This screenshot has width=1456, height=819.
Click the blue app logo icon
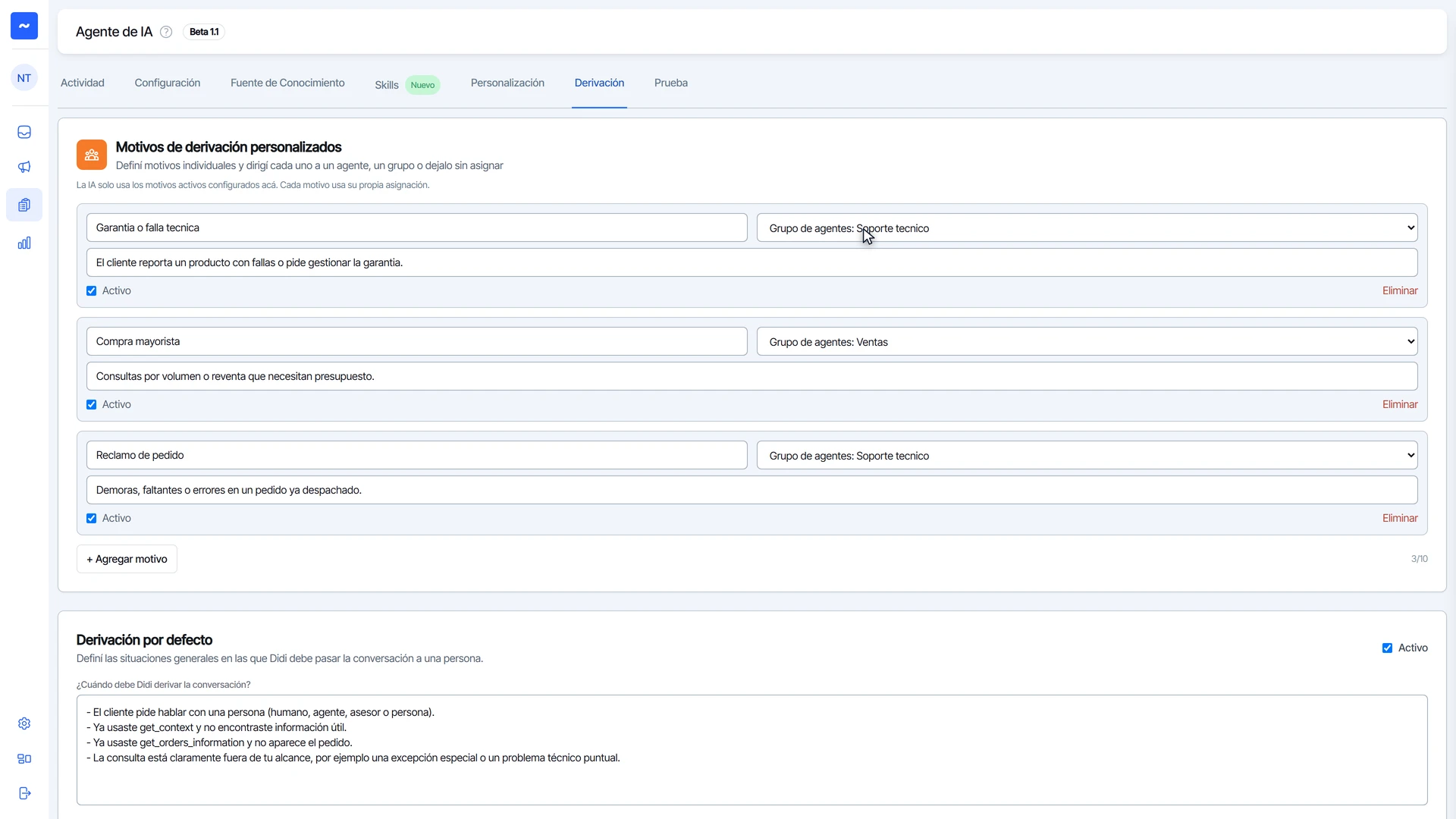tap(24, 26)
